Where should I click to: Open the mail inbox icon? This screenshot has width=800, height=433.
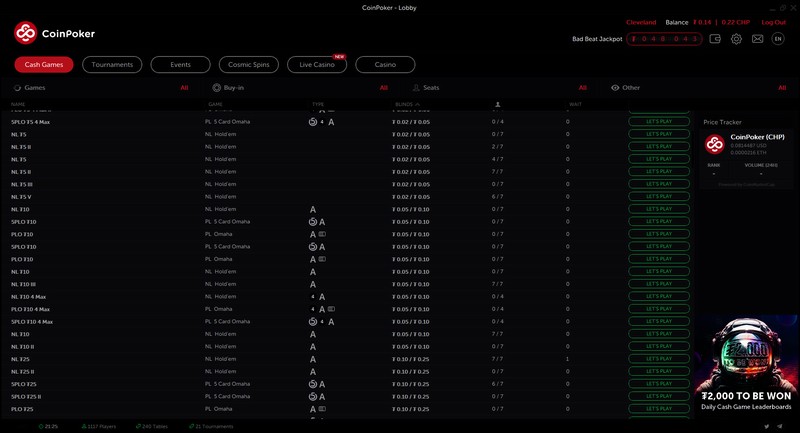point(758,39)
